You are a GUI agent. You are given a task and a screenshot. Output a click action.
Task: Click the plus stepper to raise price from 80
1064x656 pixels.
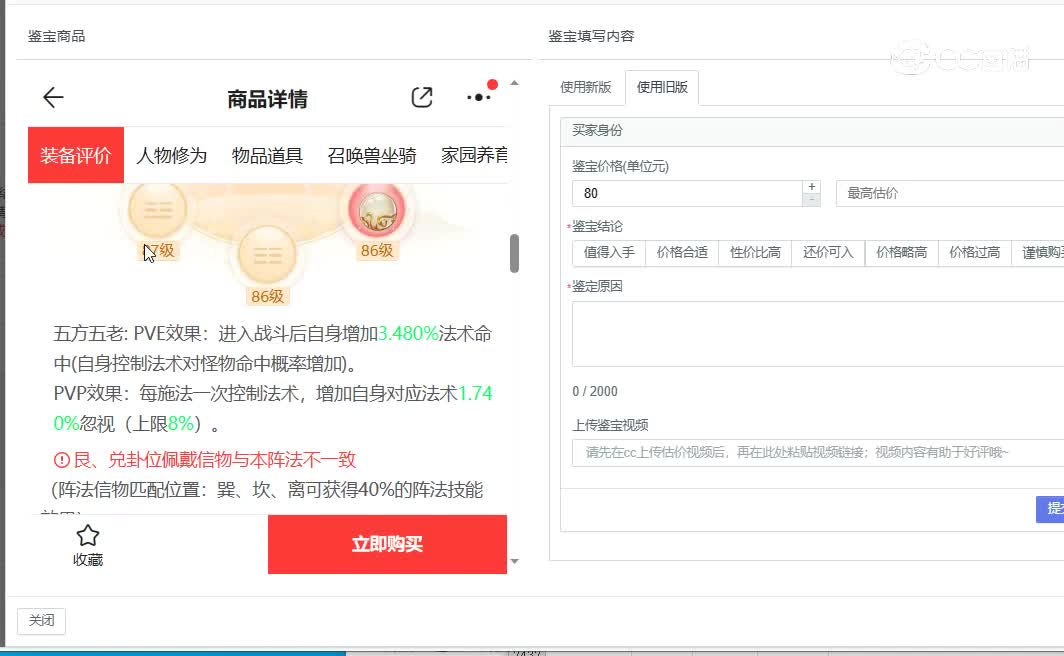[x=811, y=186]
